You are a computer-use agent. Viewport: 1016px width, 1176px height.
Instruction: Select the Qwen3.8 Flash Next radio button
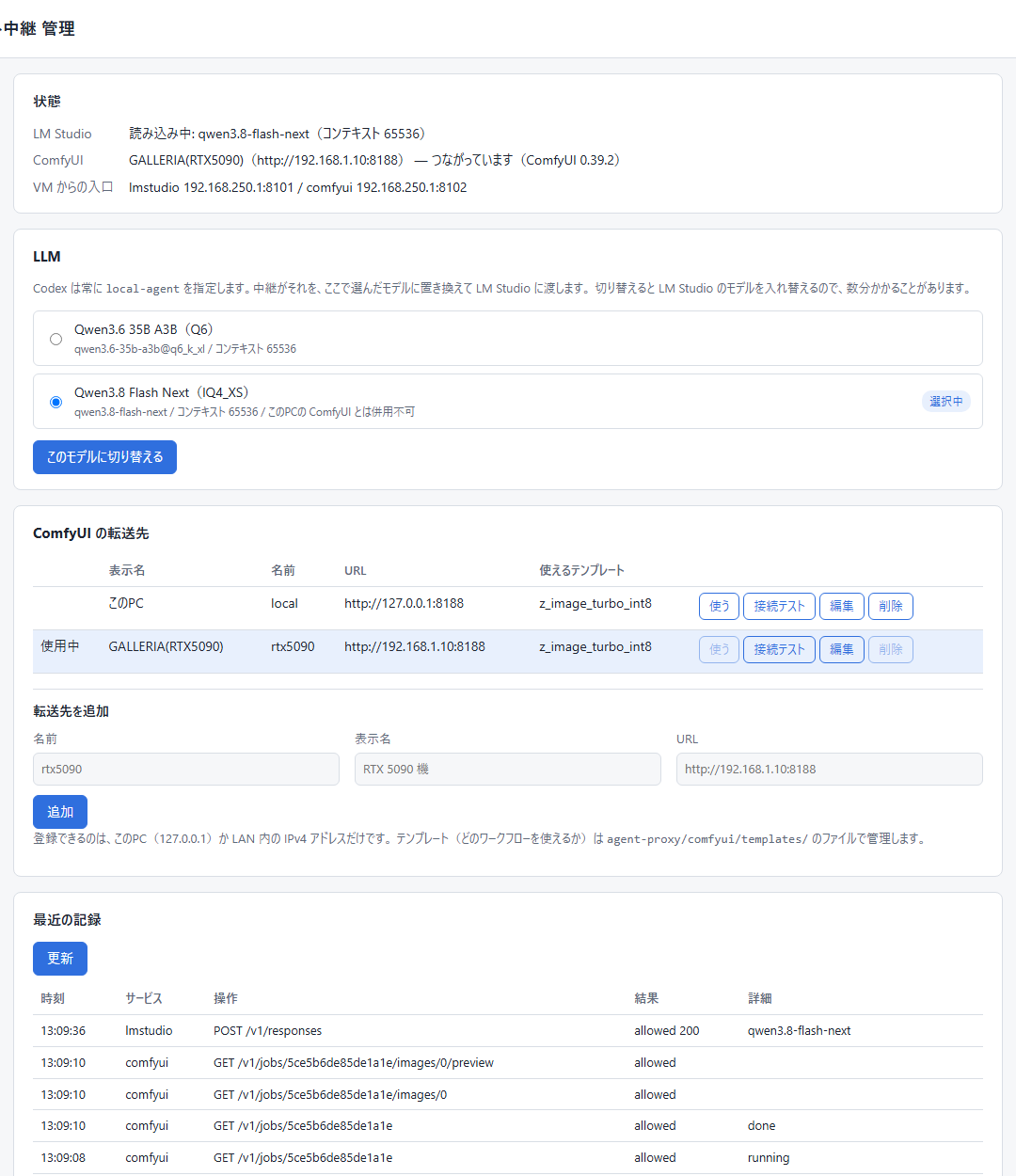coord(56,402)
